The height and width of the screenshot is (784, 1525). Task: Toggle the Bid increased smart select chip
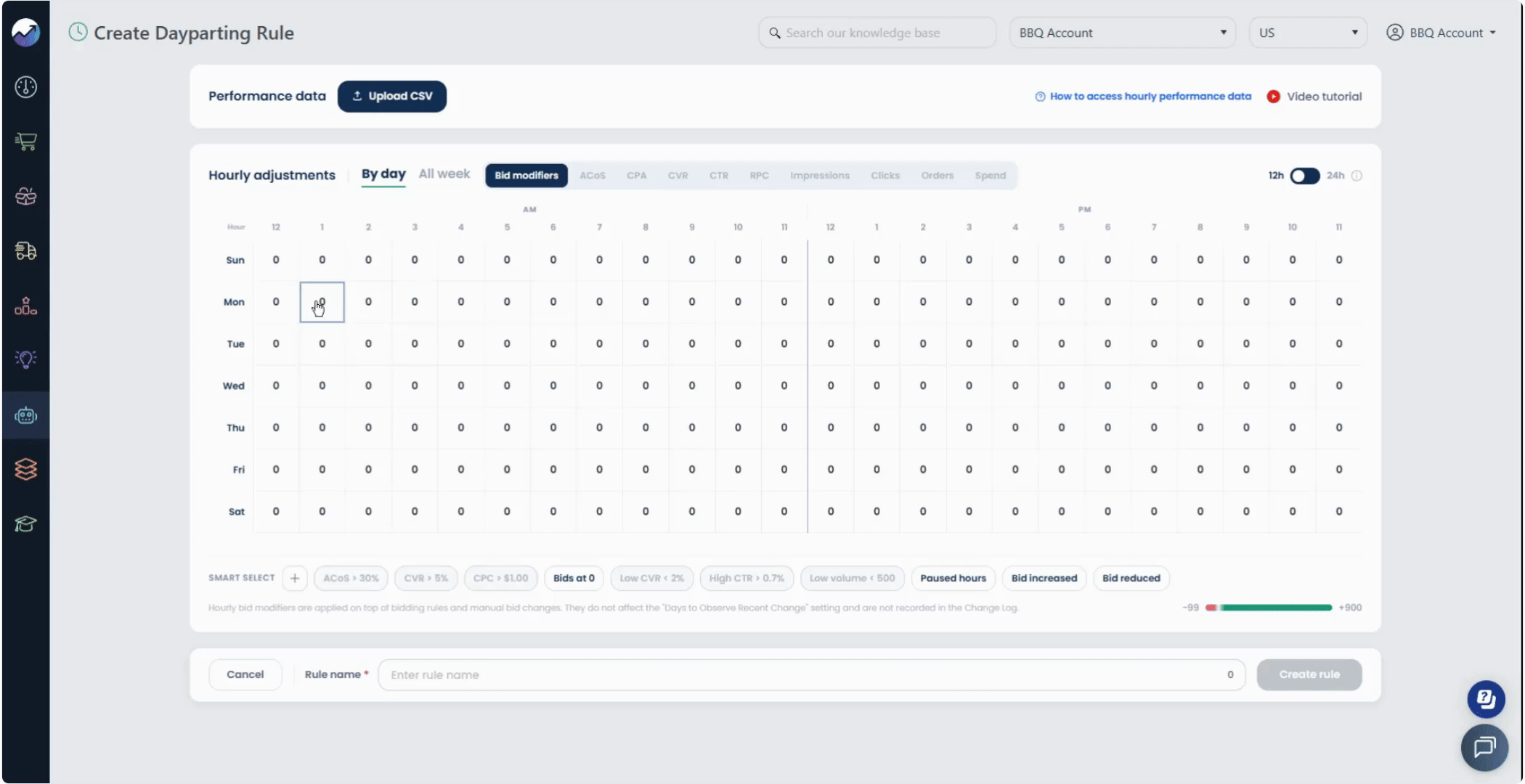pyautogui.click(x=1044, y=579)
